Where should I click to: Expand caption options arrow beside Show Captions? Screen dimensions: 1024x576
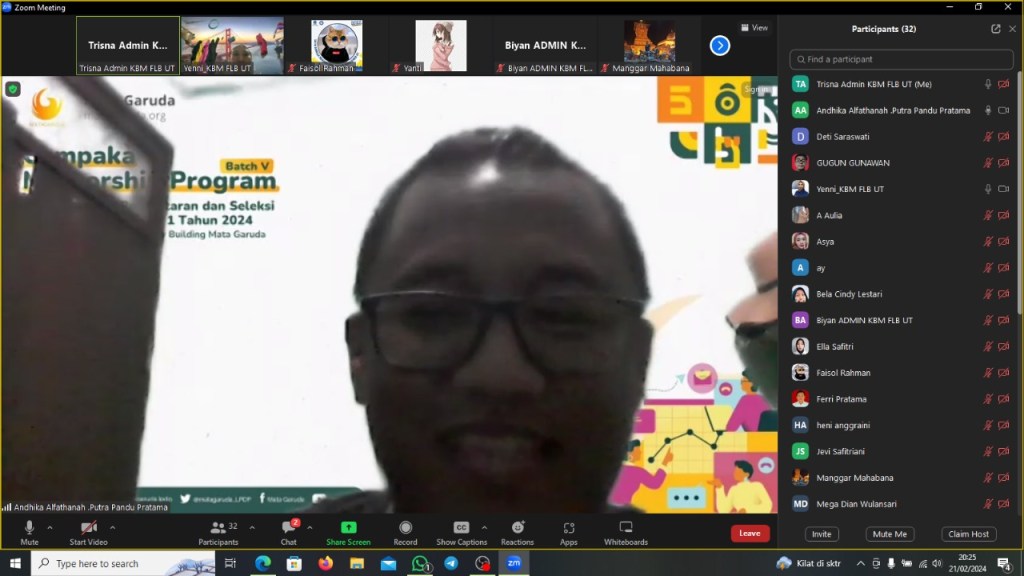484,527
